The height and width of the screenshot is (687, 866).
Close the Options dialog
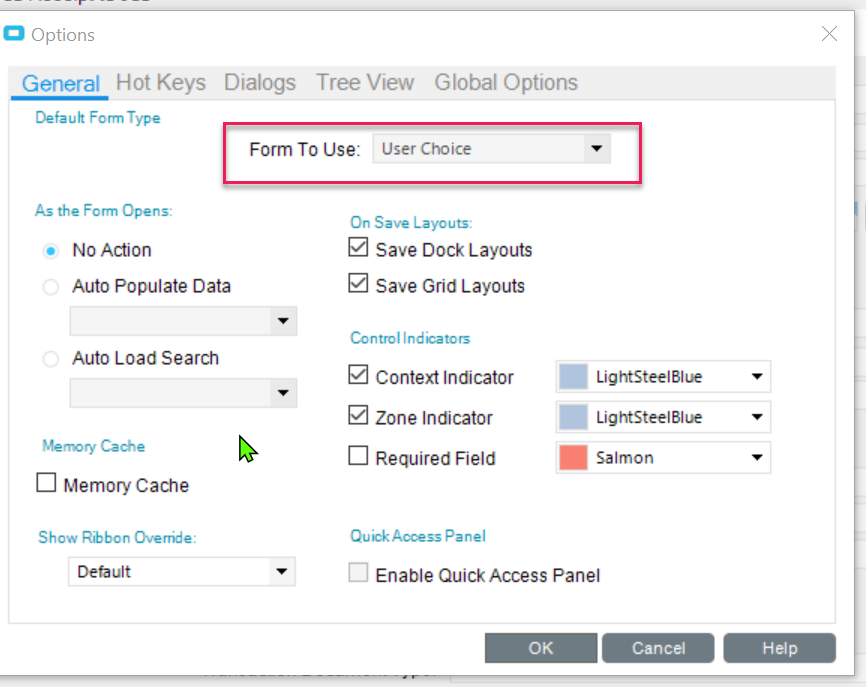pyautogui.click(x=829, y=34)
